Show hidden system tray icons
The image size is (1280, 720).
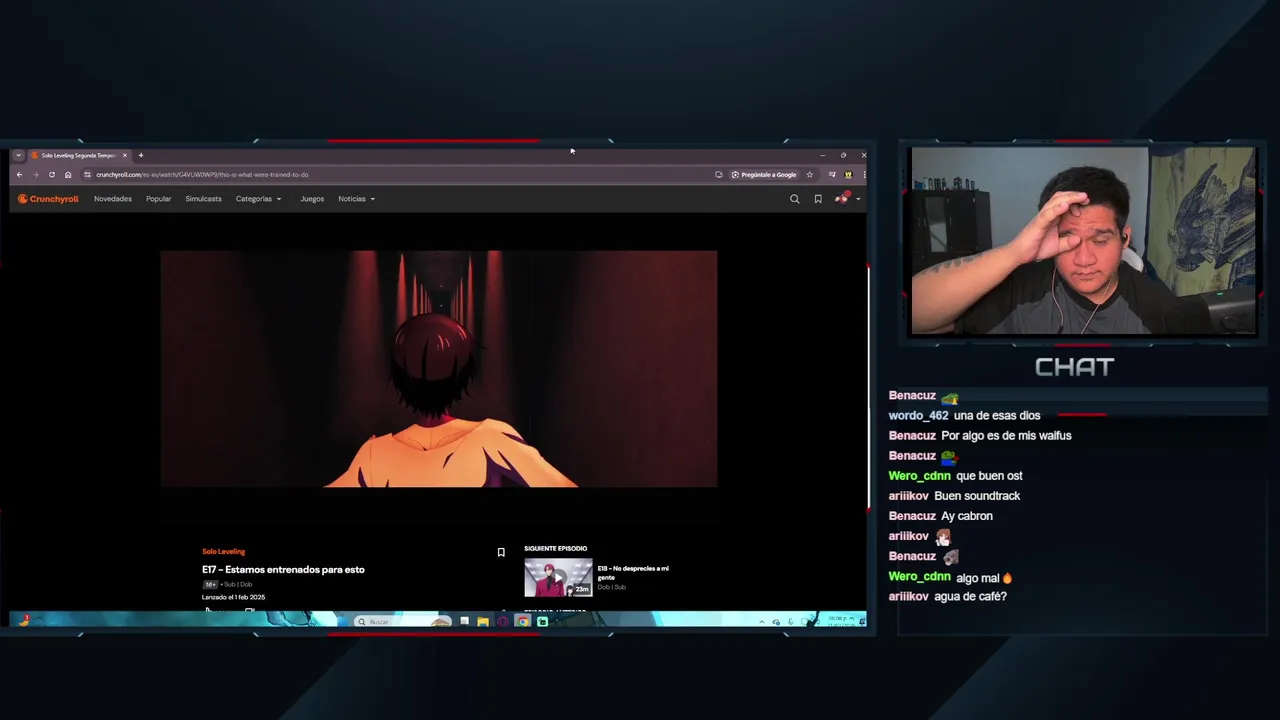(x=762, y=622)
